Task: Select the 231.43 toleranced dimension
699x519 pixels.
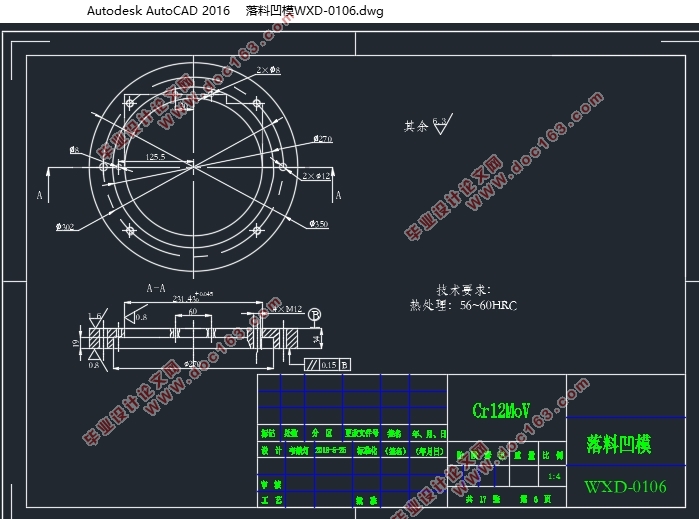Action: click(193, 297)
